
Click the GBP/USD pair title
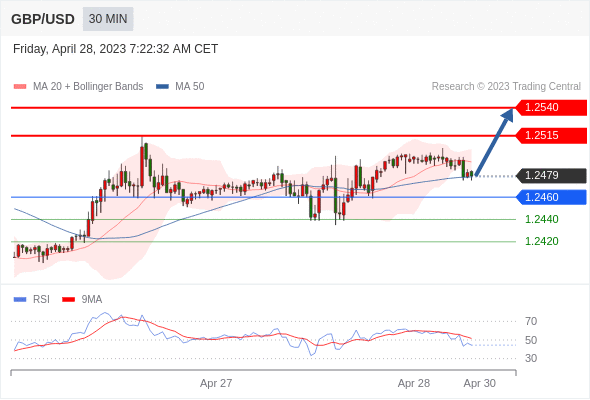point(43,19)
